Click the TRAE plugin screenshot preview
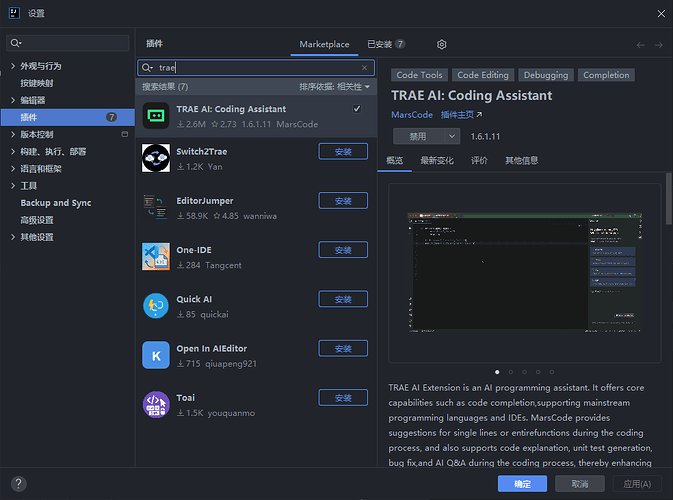Viewport: 673px width, 500px height. [x=524, y=273]
